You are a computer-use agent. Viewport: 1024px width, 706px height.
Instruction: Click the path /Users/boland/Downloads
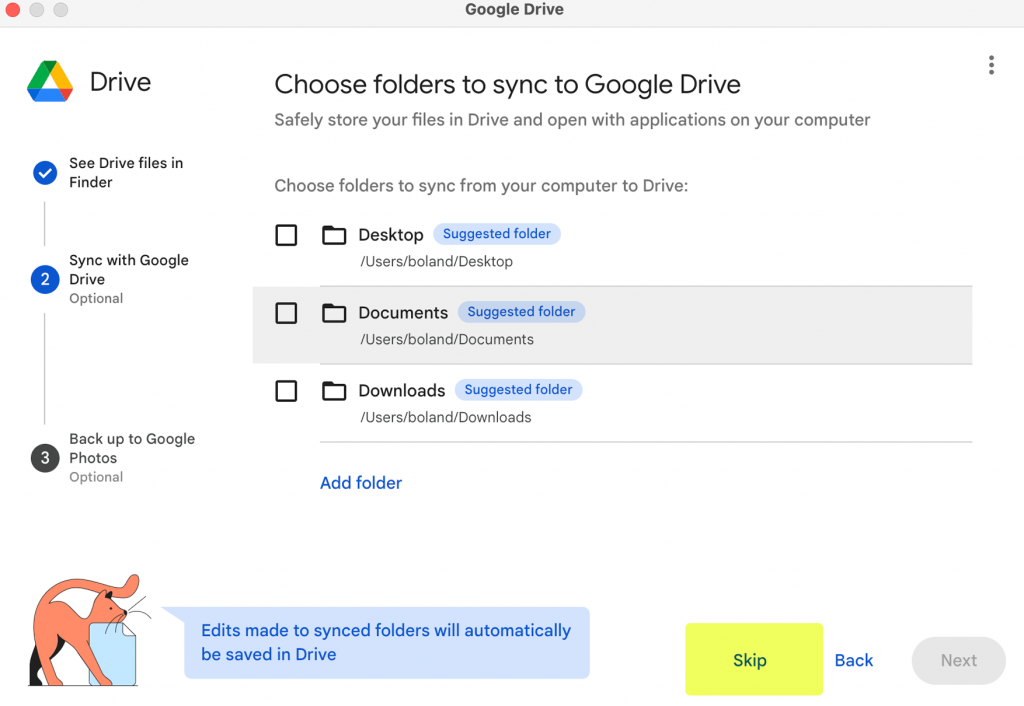(x=445, y=417)
